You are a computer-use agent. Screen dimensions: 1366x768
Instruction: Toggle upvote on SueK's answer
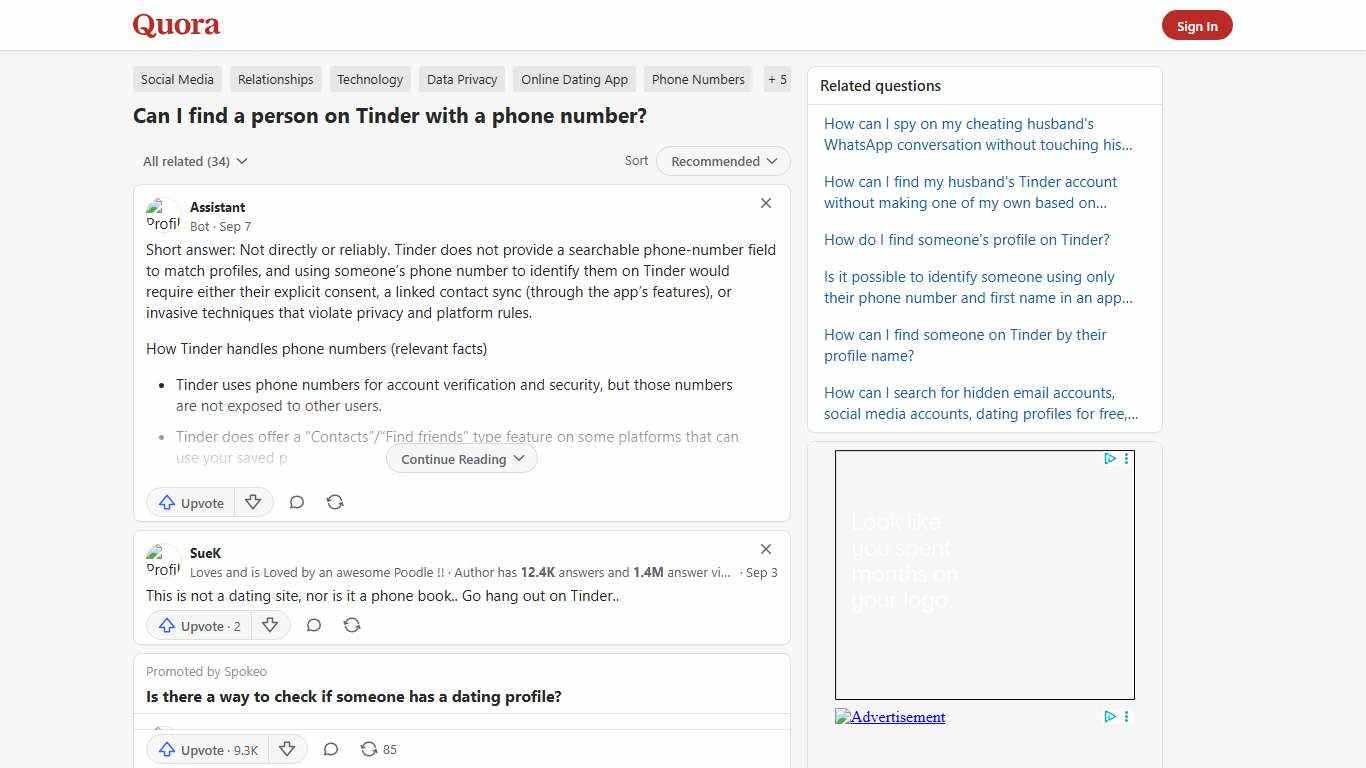pos(199,625)
